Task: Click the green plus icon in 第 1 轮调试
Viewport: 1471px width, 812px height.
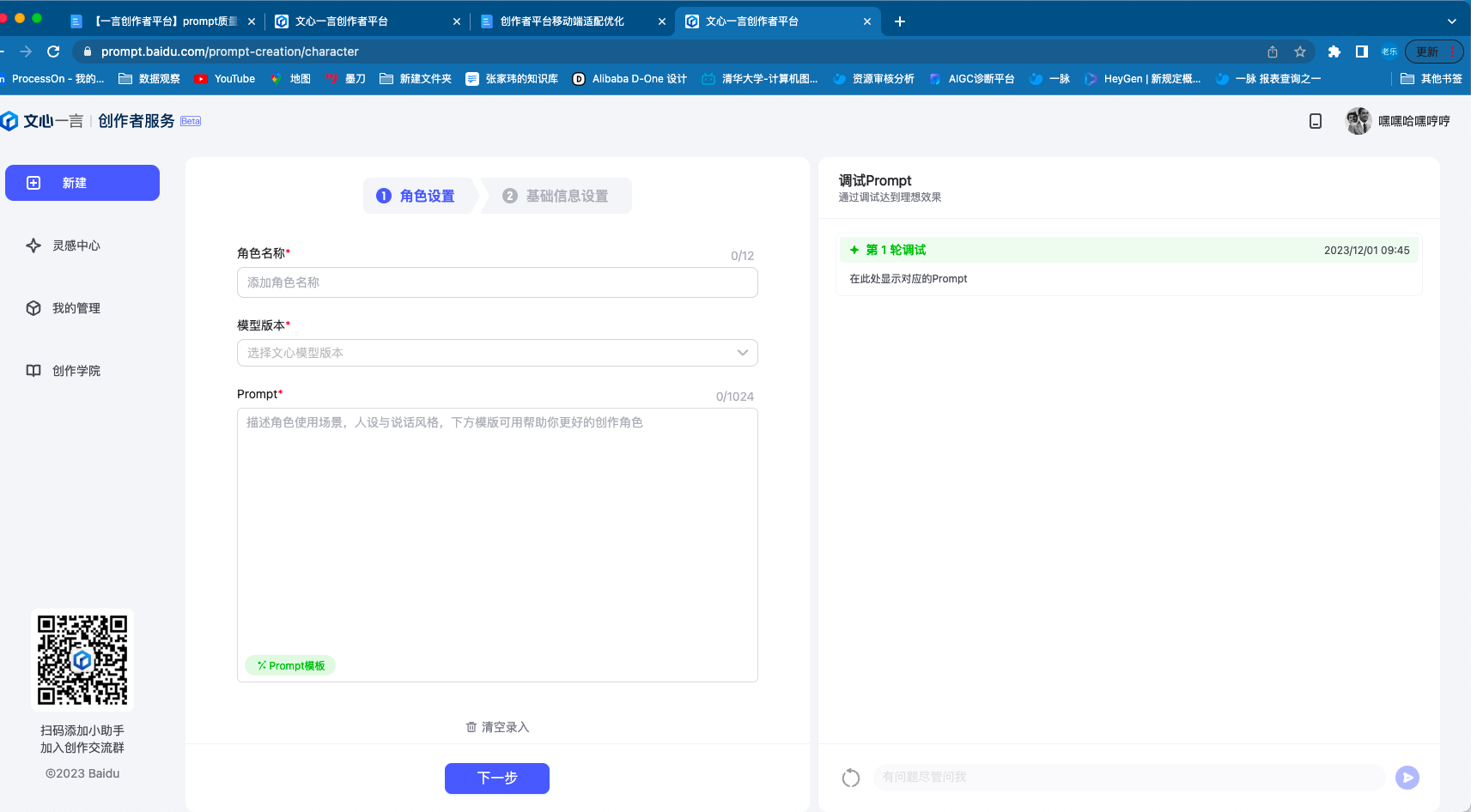Action: (854, 250)
